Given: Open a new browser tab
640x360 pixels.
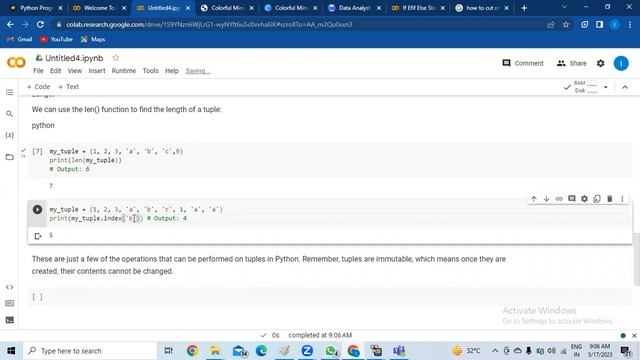Looking at the screenshot, I should click(524, 8).
